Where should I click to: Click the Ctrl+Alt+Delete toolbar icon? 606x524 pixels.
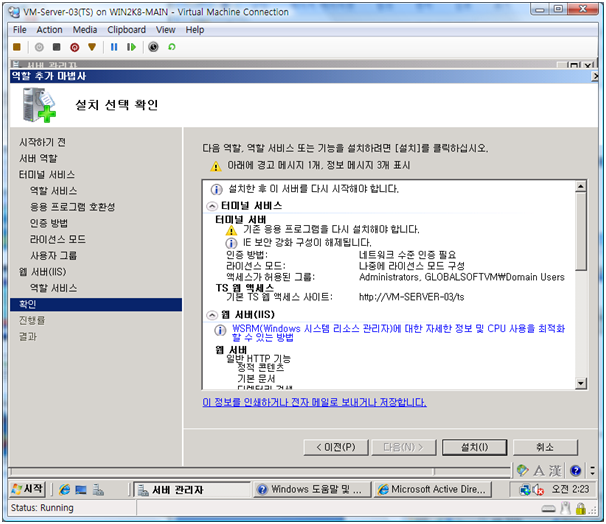pos(17,47)
